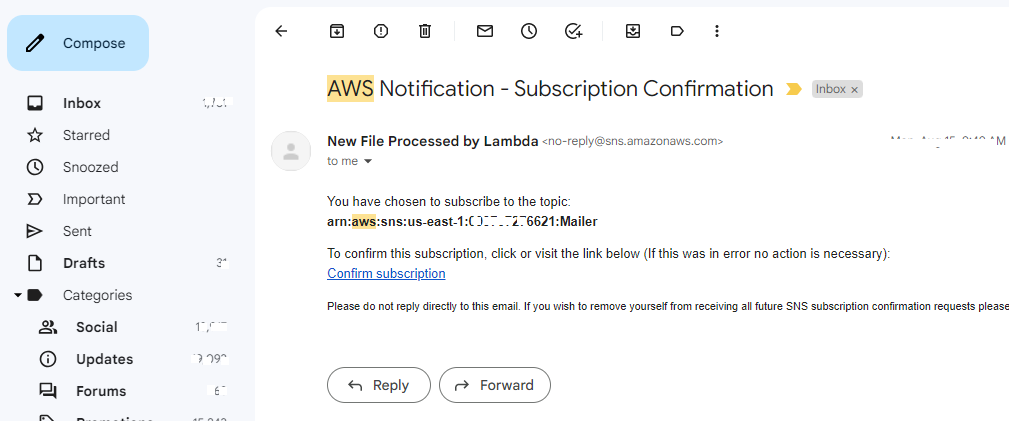Snooze this email with the clock icon
This screenshot has height=421, width=1009.
[x=529, y=31]
